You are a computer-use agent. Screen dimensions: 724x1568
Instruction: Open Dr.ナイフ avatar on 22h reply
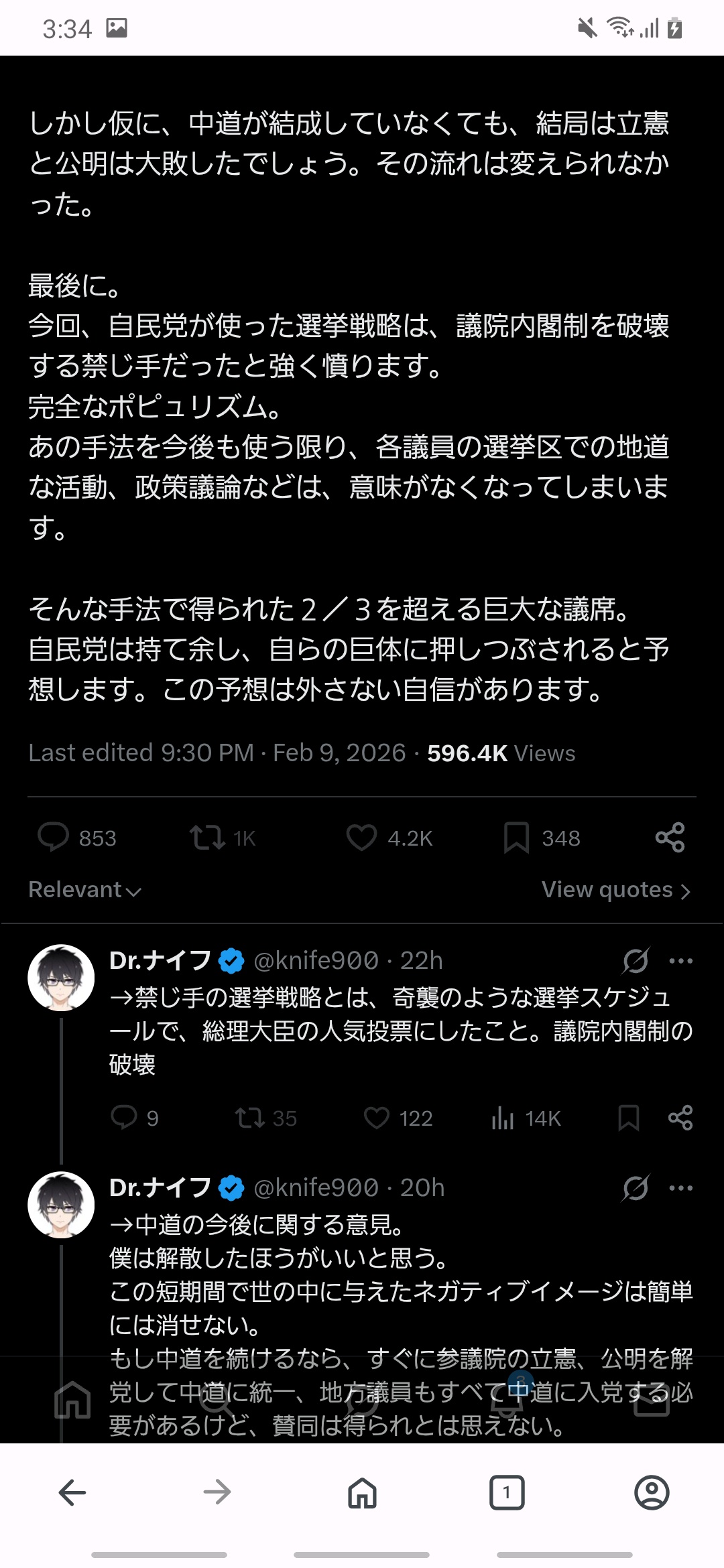point(61,978)
